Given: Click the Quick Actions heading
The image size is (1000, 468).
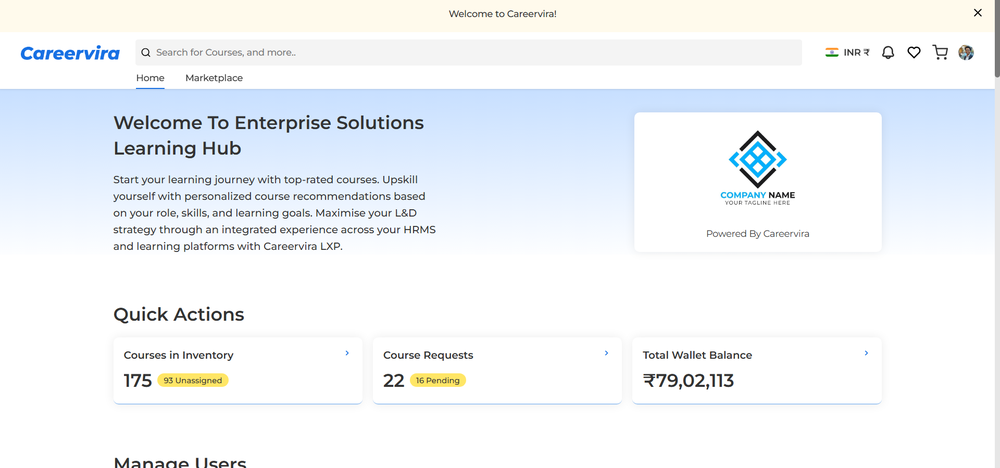Looking at the screenshot, I should [179, 314].
